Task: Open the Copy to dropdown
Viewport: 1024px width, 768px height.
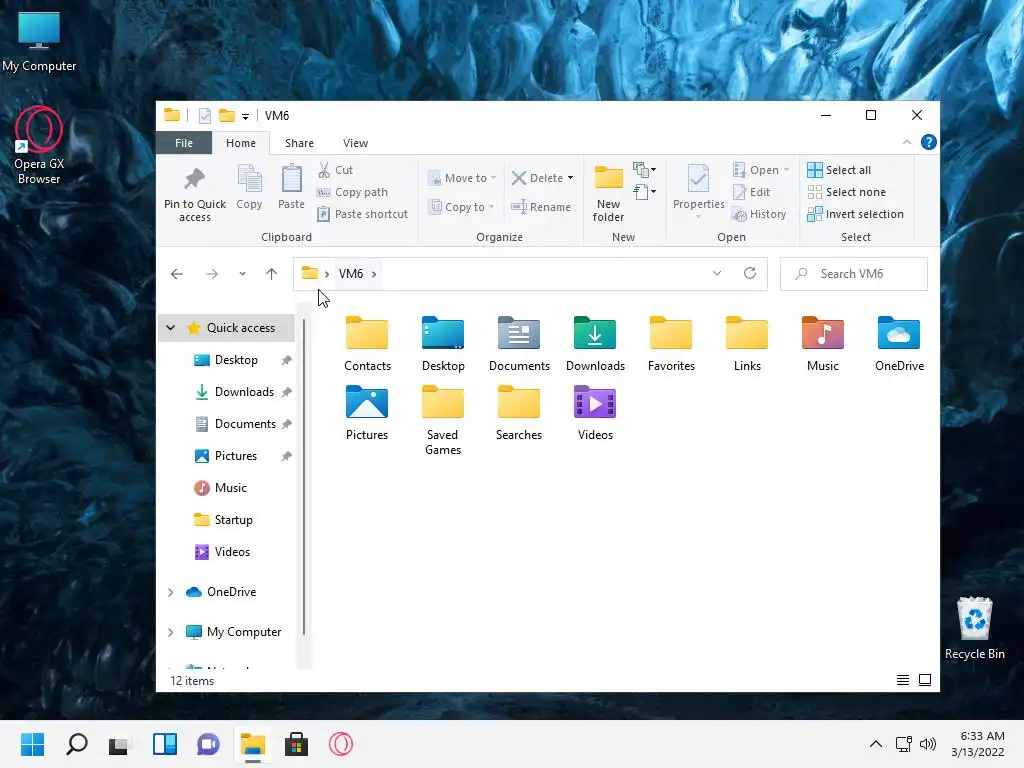Action: [461, 207]
